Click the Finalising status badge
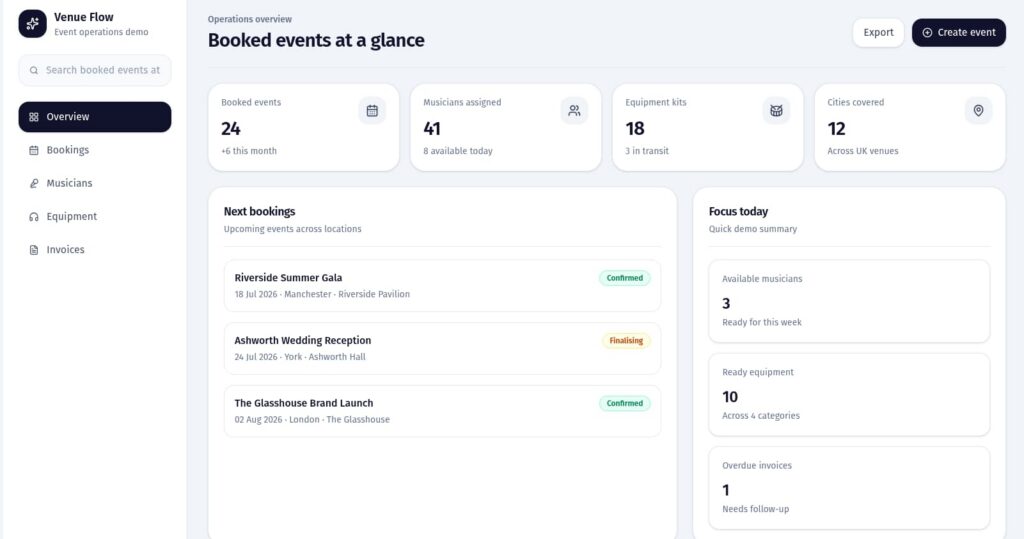 pyautogui.click(x=626, y=341)
